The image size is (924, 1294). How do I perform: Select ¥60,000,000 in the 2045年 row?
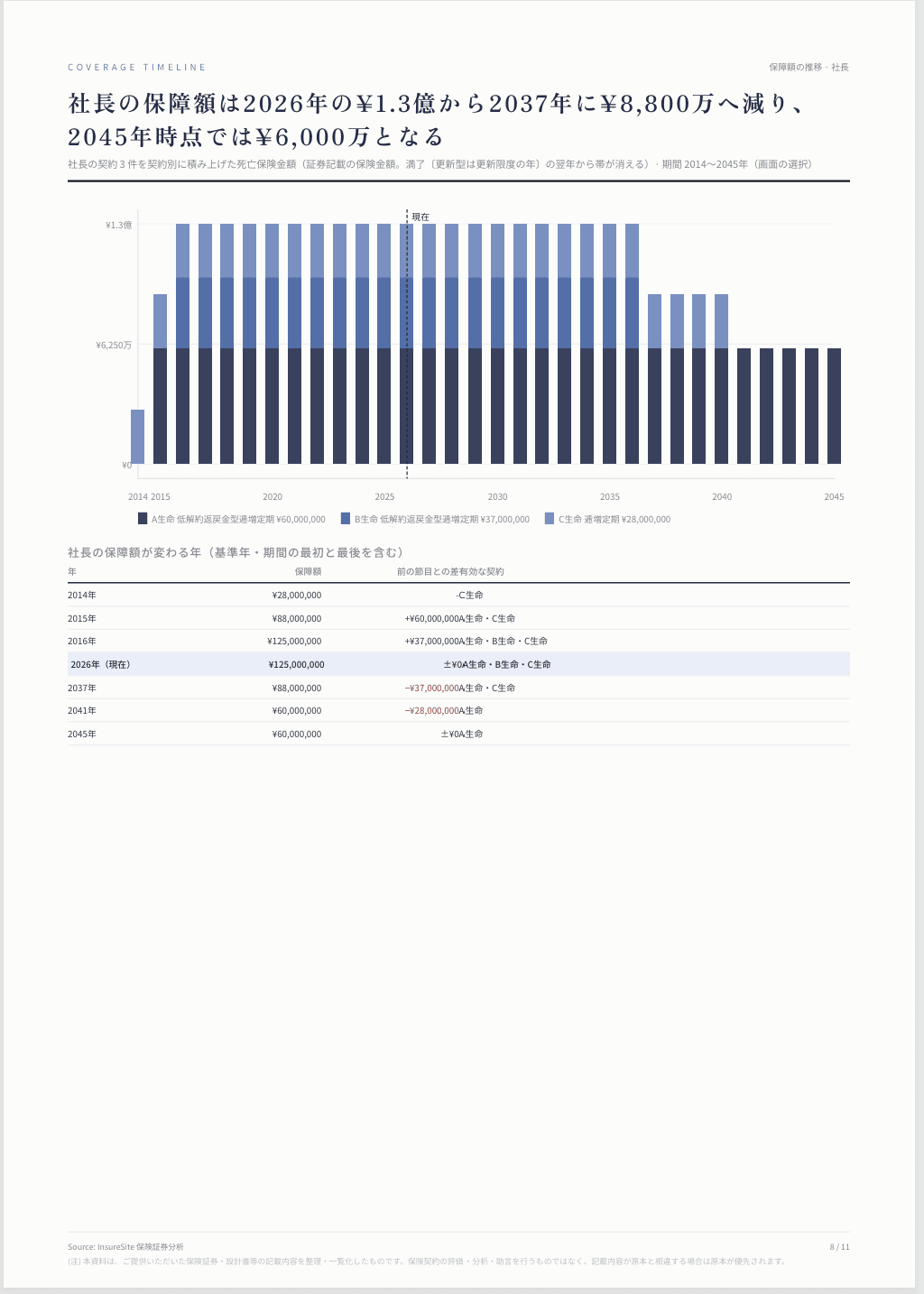point(297,735)
